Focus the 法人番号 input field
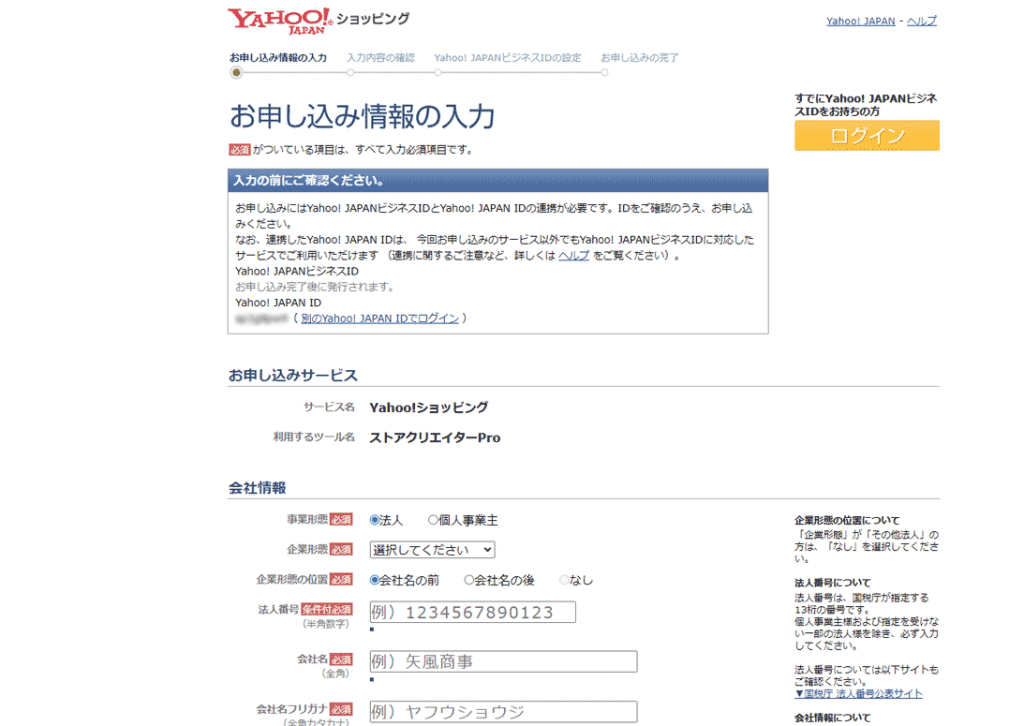The image size is (1024, 726). click(x=472, y=612)
